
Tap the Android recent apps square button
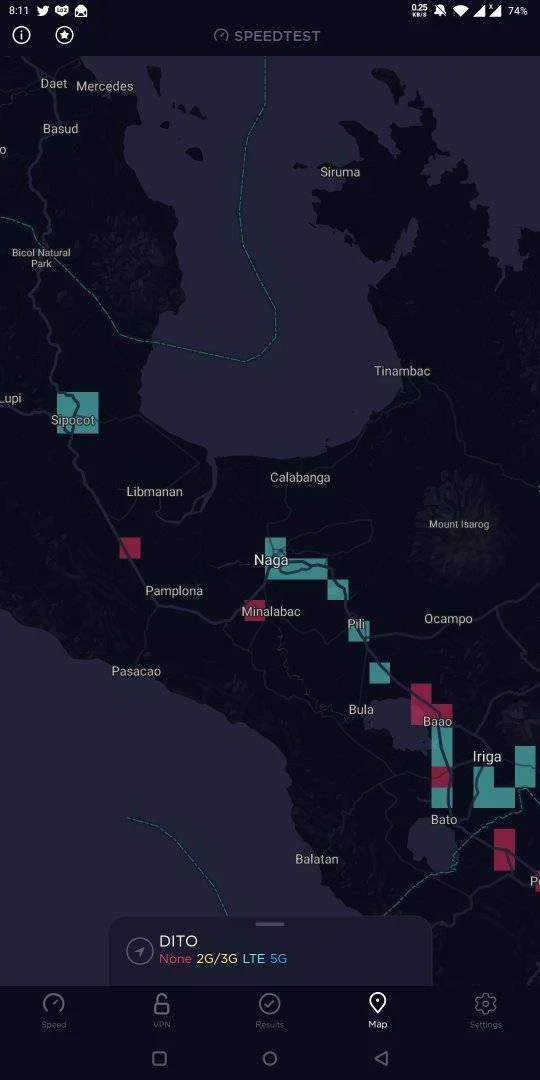[159, 1058]
